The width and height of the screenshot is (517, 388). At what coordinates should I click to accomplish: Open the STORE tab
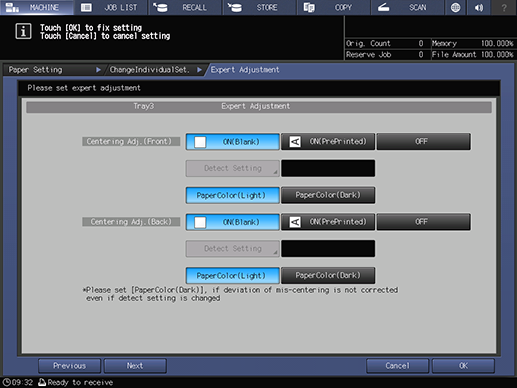click(259, 7)
